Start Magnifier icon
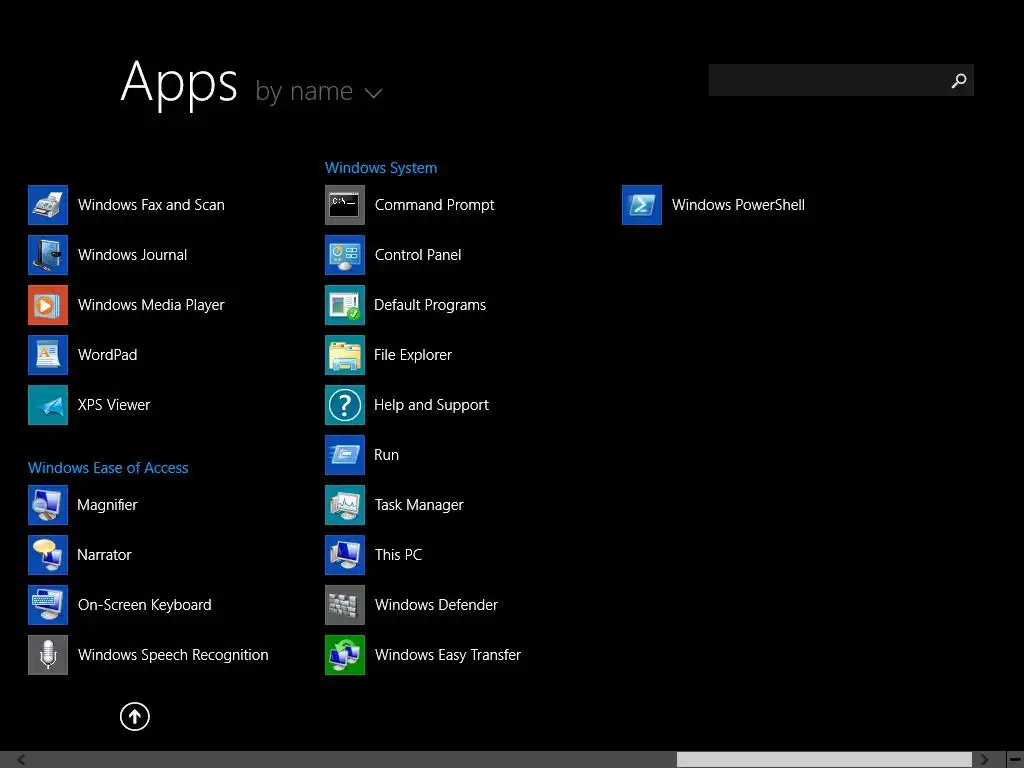Screen dimensions: 1024x768 [x=48, y=505]
